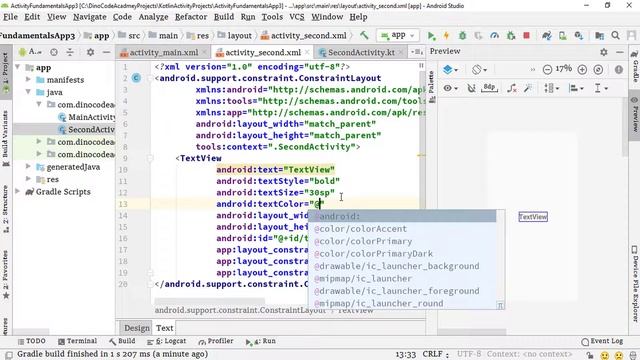Open the Terminal tool window
This screenshot has height=360, width=640.
coord(78,341)
